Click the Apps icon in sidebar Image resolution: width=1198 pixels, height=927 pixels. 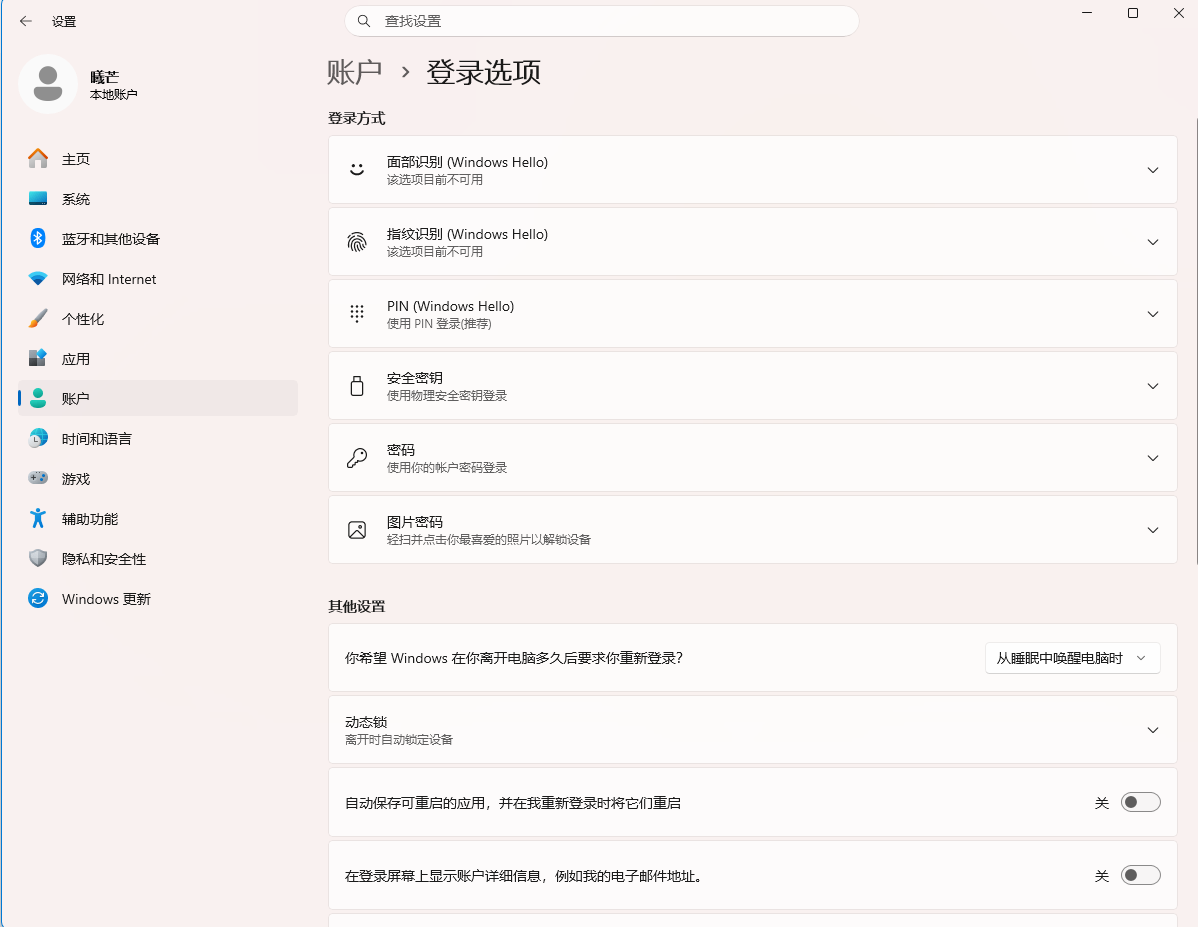click(38, 358)
